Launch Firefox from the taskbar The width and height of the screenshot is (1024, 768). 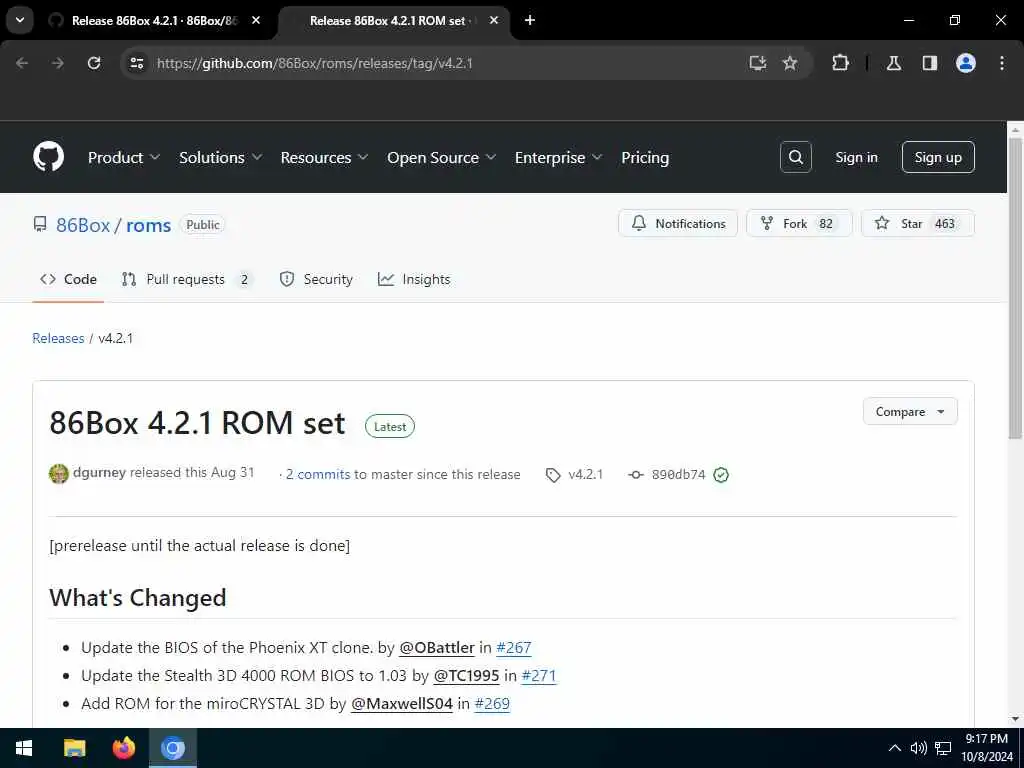pyautogui.click(x=123, y=748)
